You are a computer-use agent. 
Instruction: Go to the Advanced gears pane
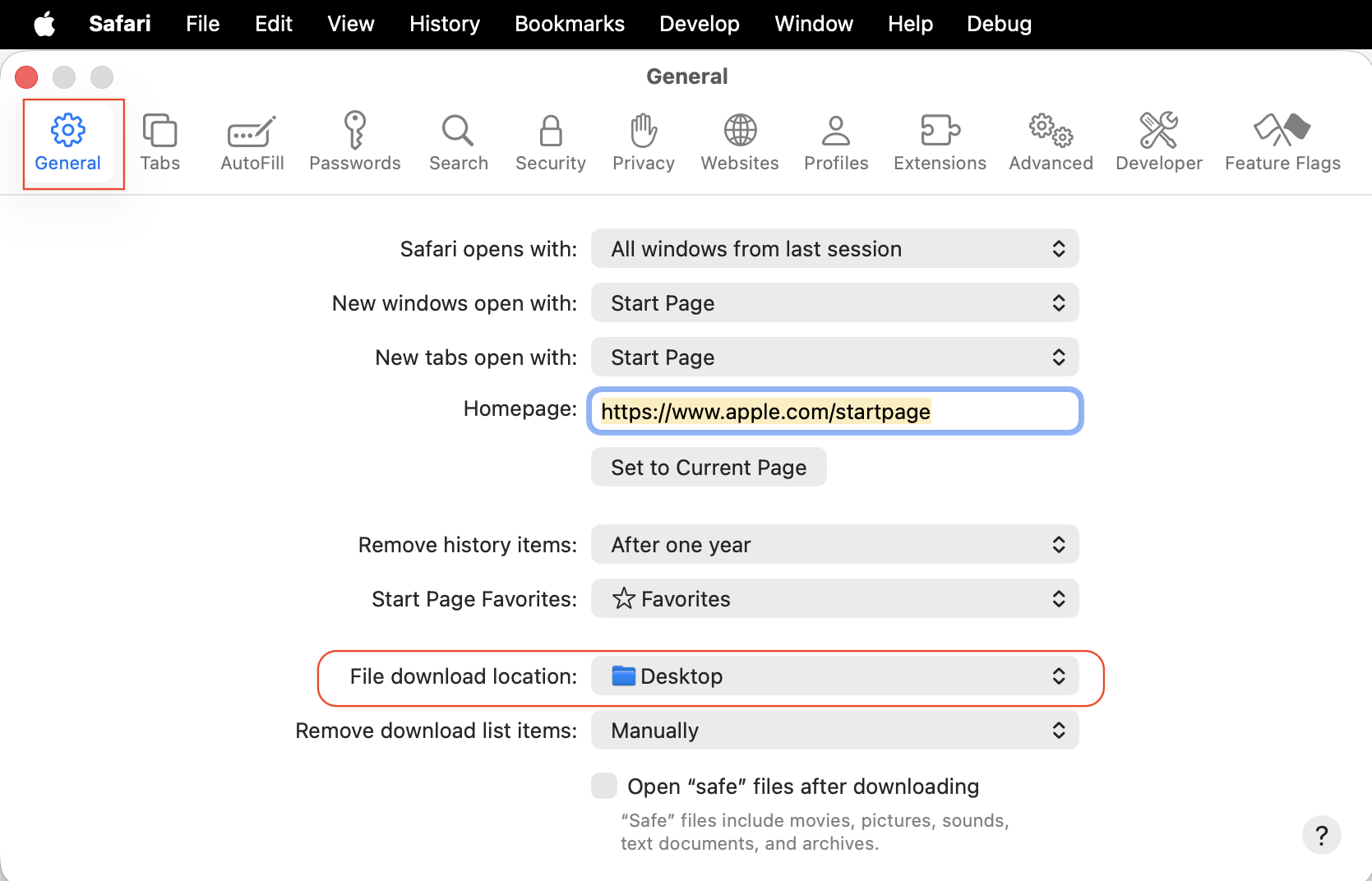pos(1051,143)
